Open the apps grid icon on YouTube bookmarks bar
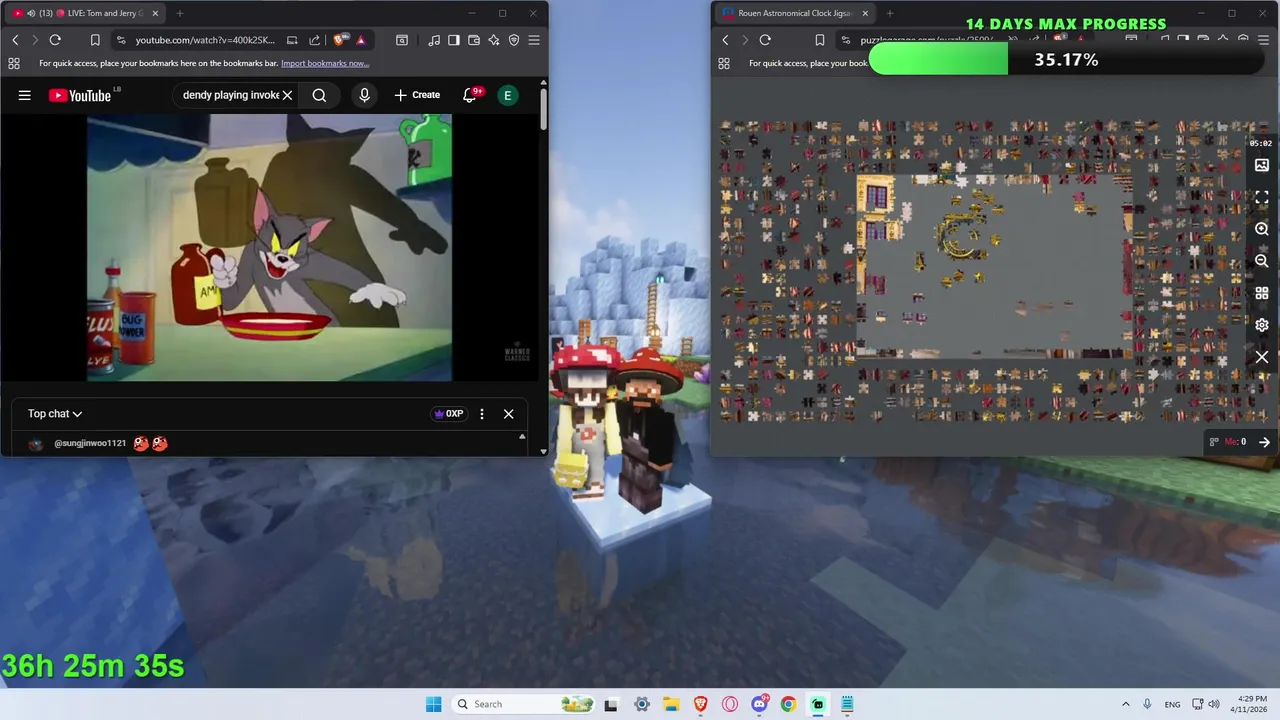The image size is (1280, 720). coord(13,63)
